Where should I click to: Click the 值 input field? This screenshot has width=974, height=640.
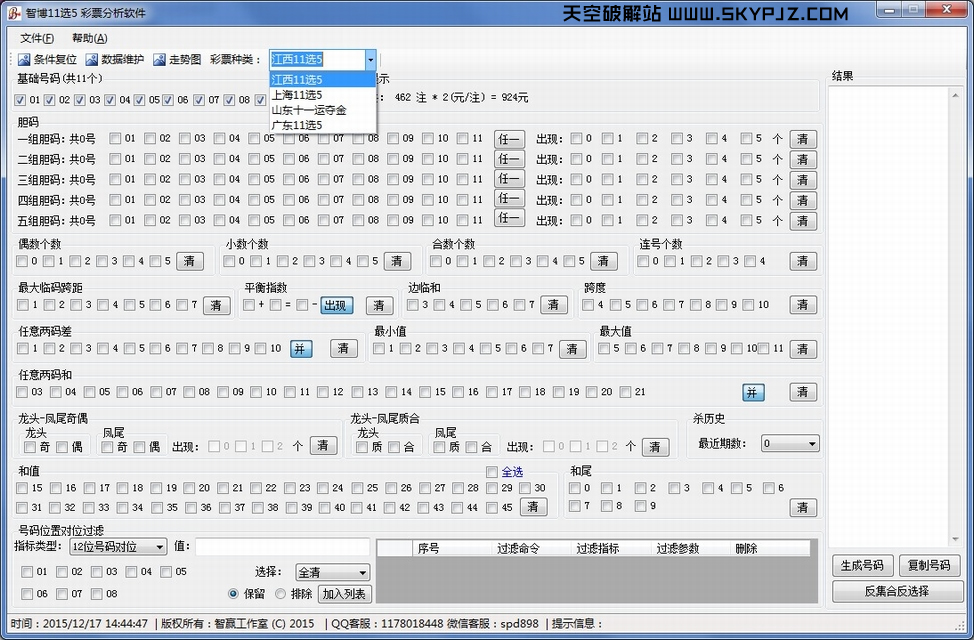(282, 547)
